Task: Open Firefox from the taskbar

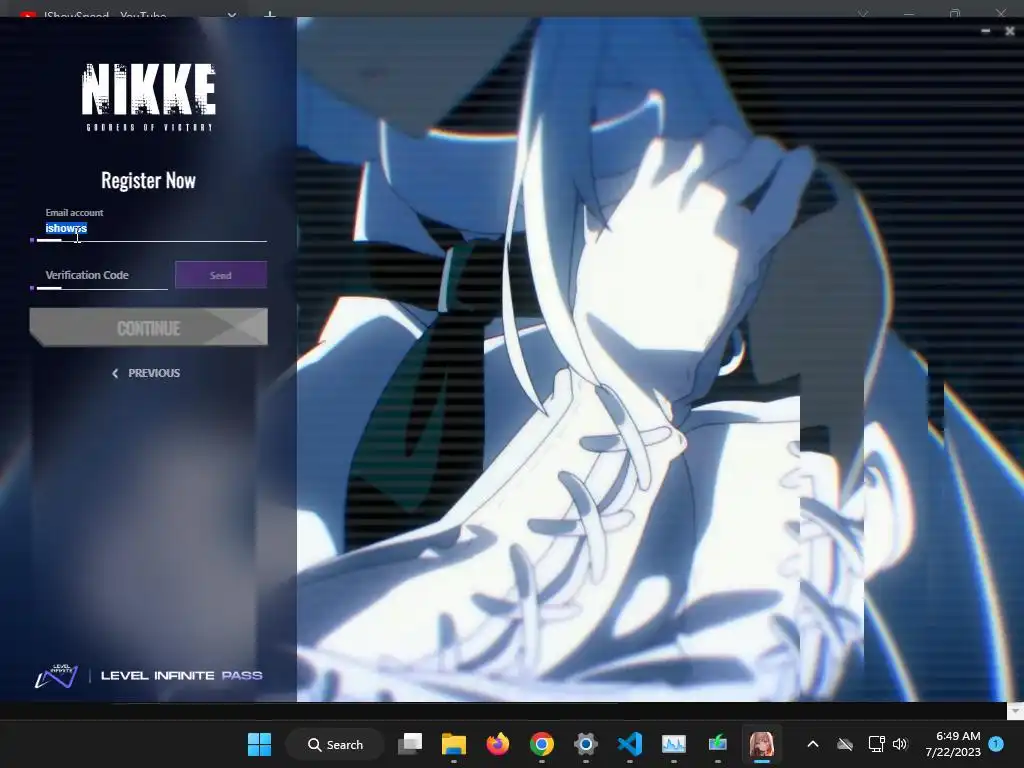Action: click(498, 744)
